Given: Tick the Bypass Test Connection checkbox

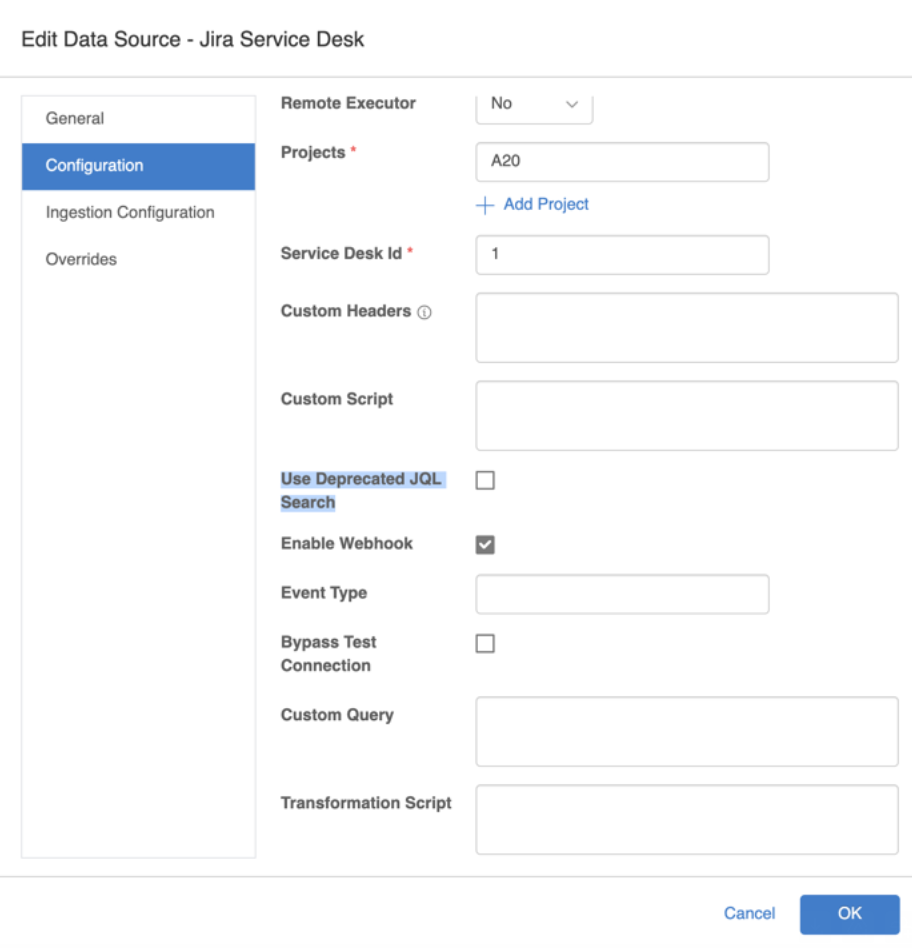Looking at the screenshot, I should pyautogui.click(x=485, y=644).
